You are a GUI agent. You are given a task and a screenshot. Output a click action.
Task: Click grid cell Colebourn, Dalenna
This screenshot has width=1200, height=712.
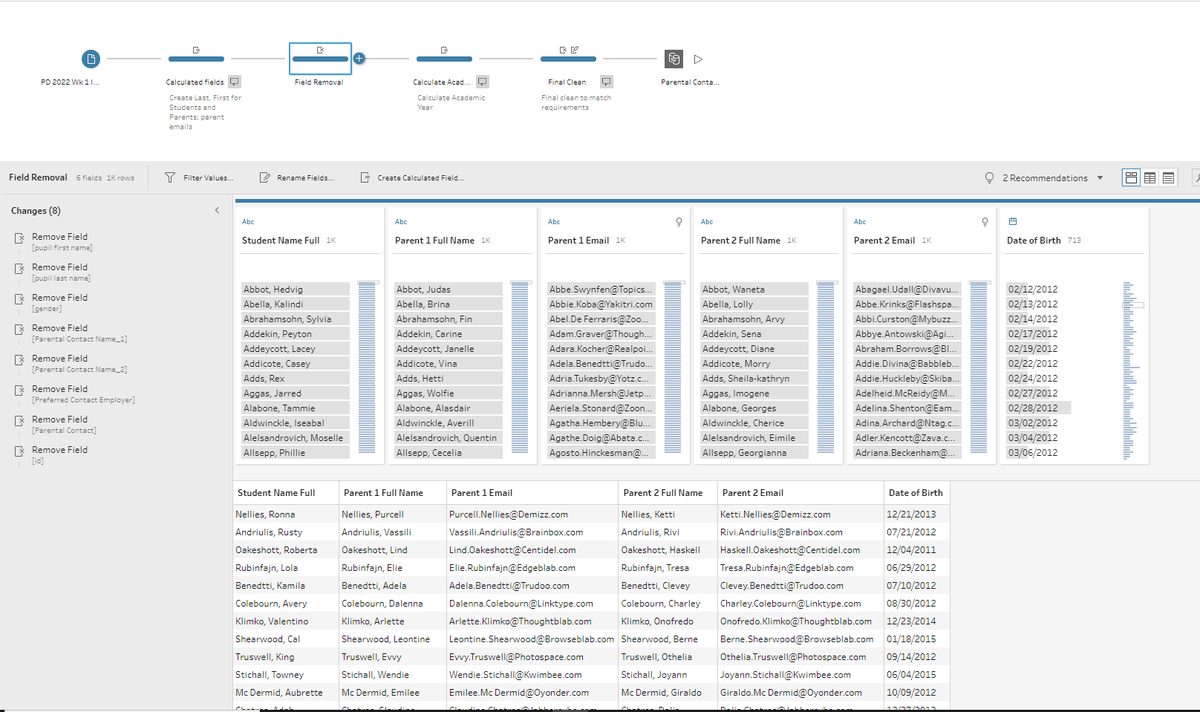pos(392,604)
